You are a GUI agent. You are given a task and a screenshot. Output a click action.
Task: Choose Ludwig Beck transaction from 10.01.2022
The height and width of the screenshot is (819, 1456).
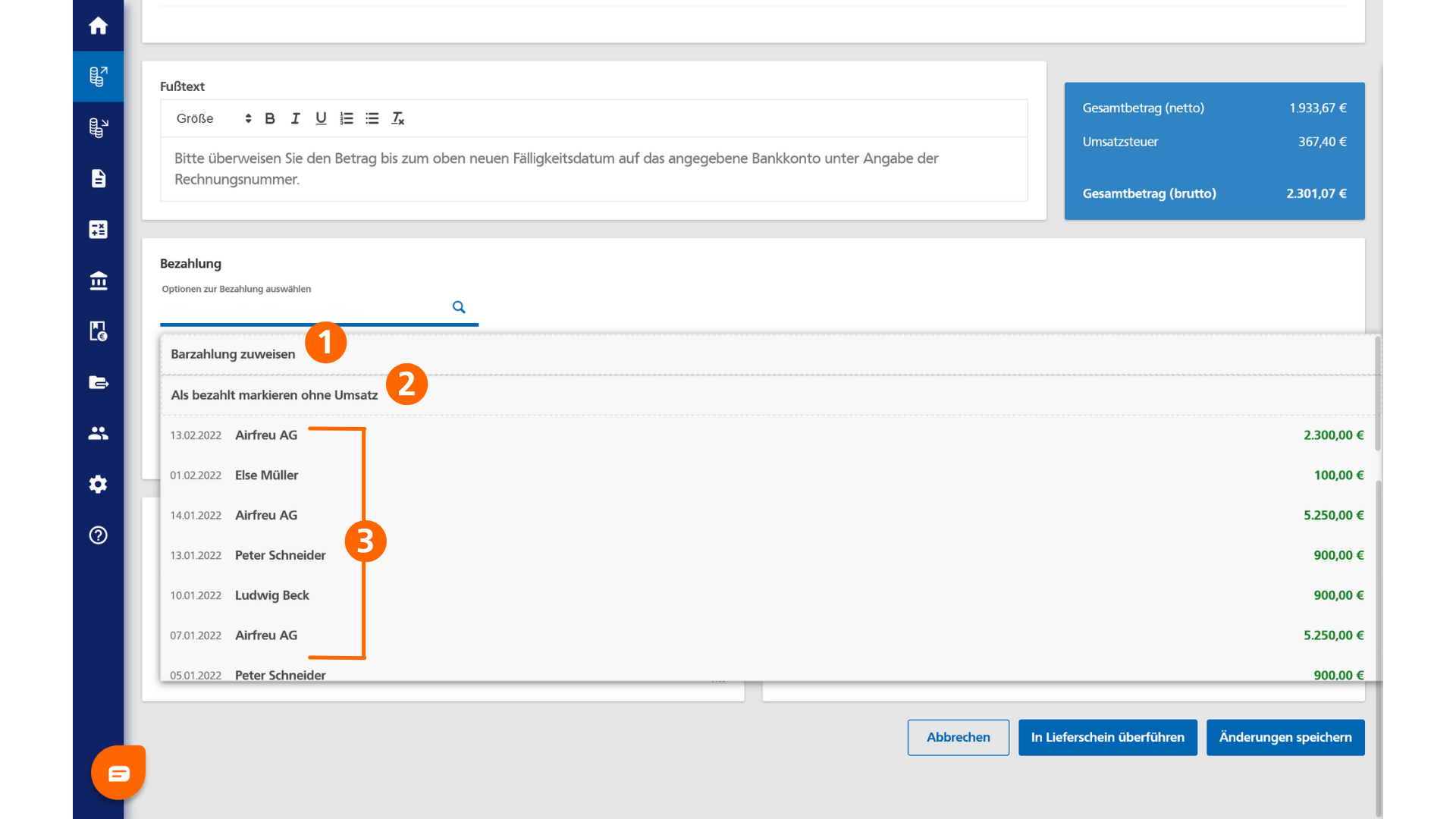click(767, 595)
